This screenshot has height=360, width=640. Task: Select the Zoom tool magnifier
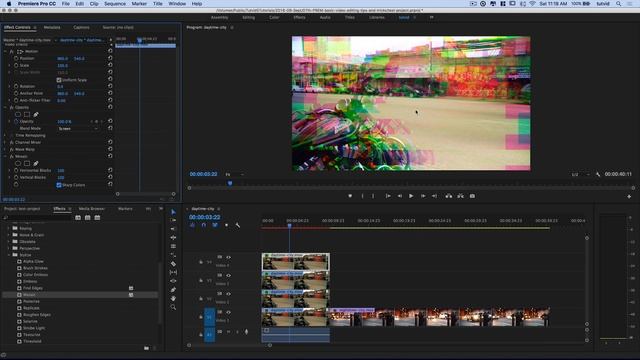coord(173,307)
